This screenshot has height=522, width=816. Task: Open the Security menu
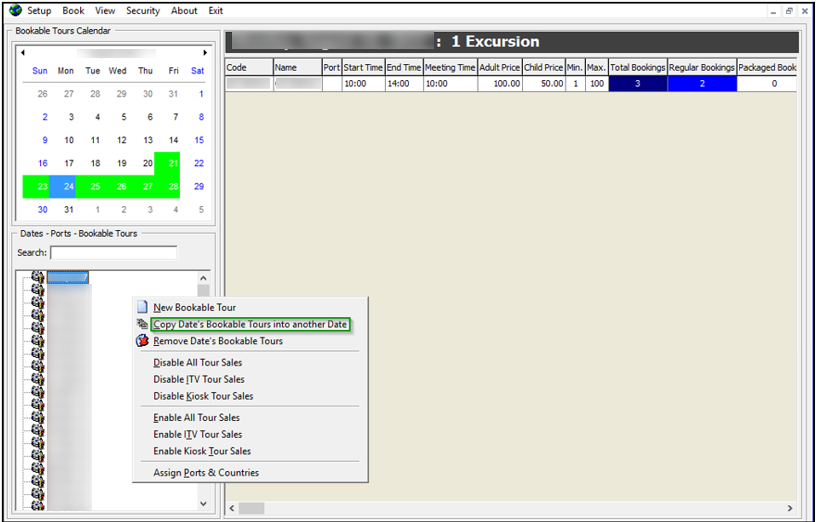point(143,11)
